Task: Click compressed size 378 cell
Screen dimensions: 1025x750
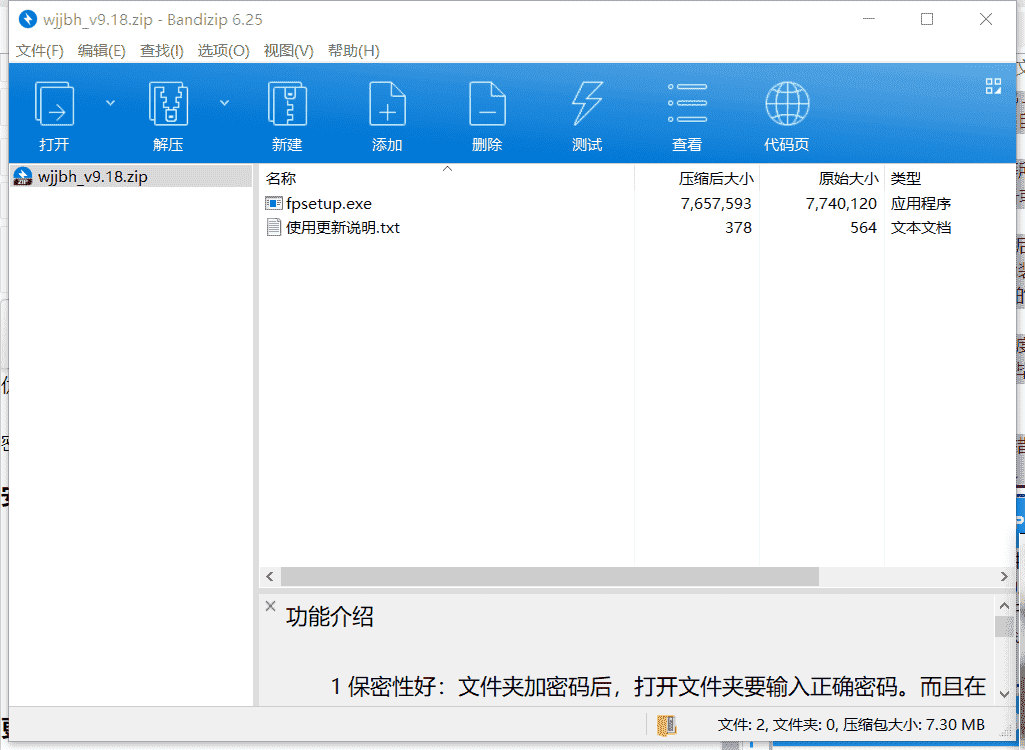Action: [738, 228]
